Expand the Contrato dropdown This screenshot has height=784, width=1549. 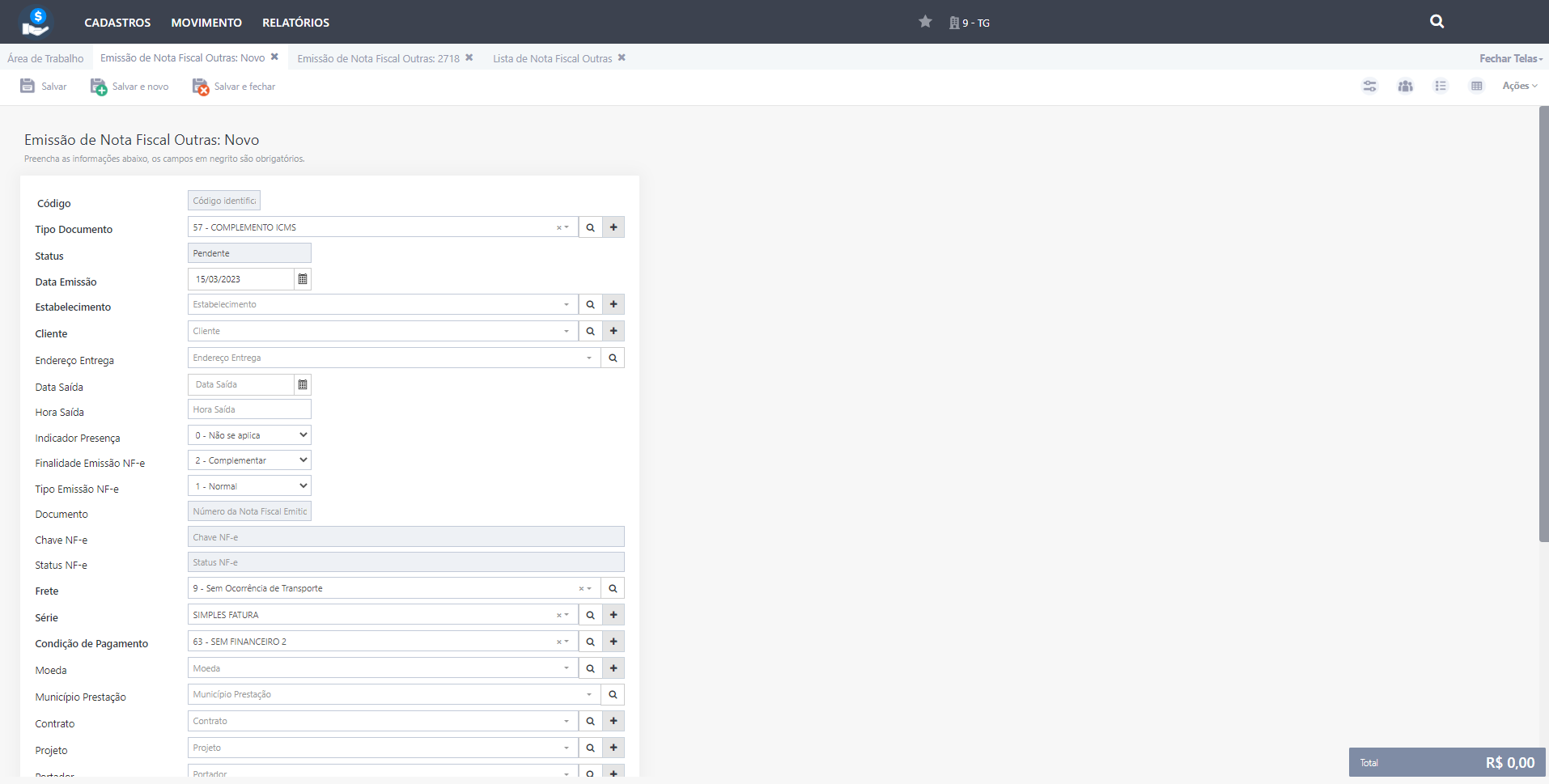pos(566,722)
